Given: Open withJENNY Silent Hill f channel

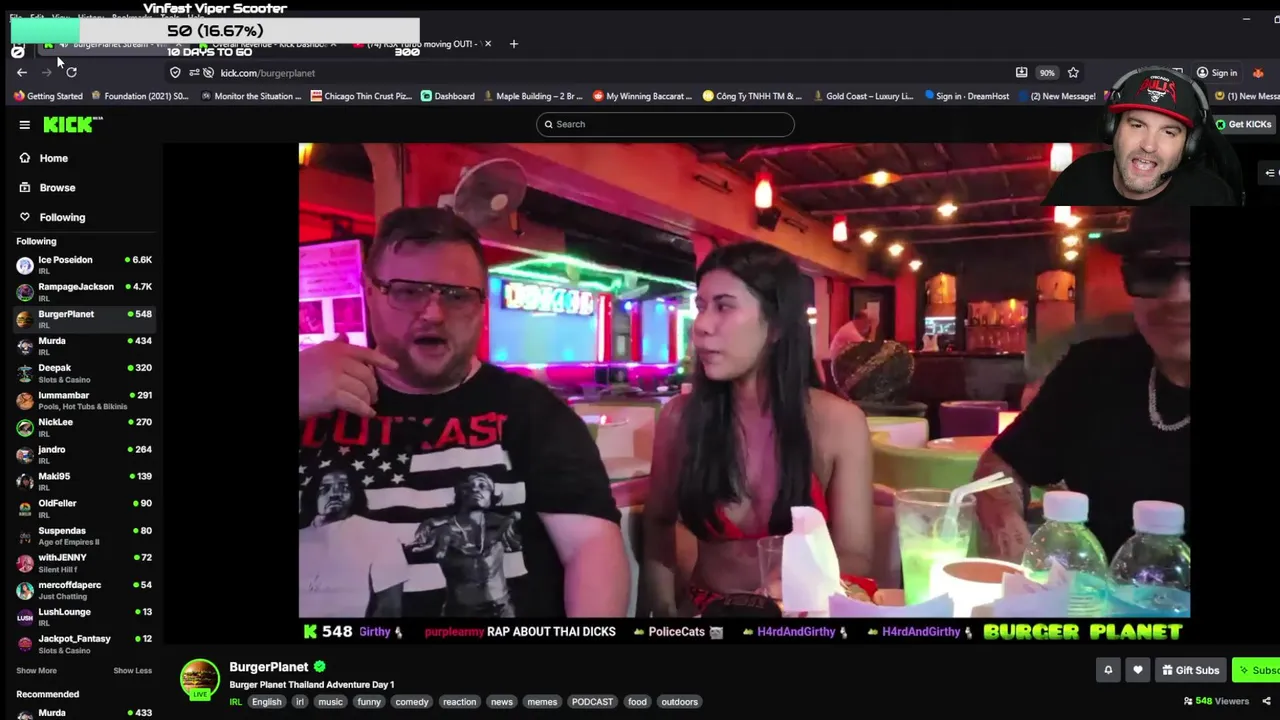Looking at the screenshot, I should 84,562.
